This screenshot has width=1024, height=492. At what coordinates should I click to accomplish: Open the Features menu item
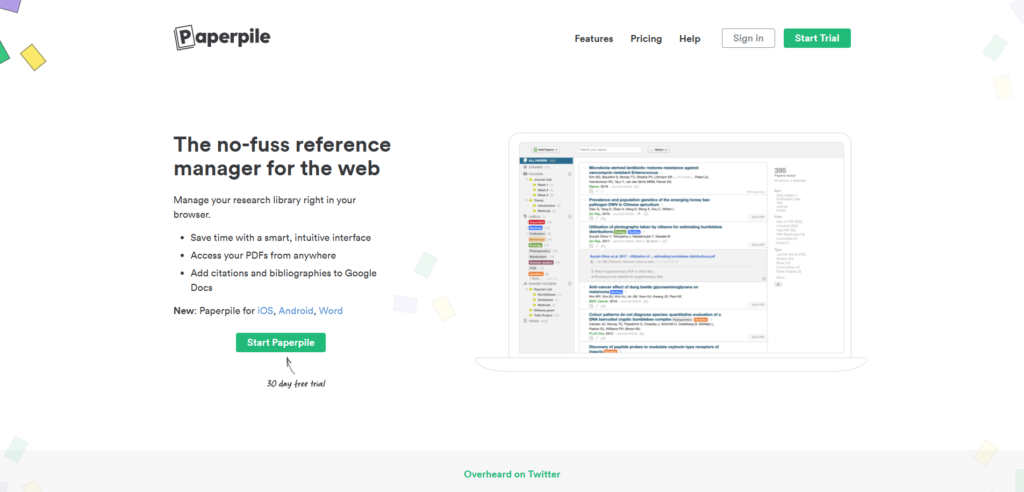(593, 39)
